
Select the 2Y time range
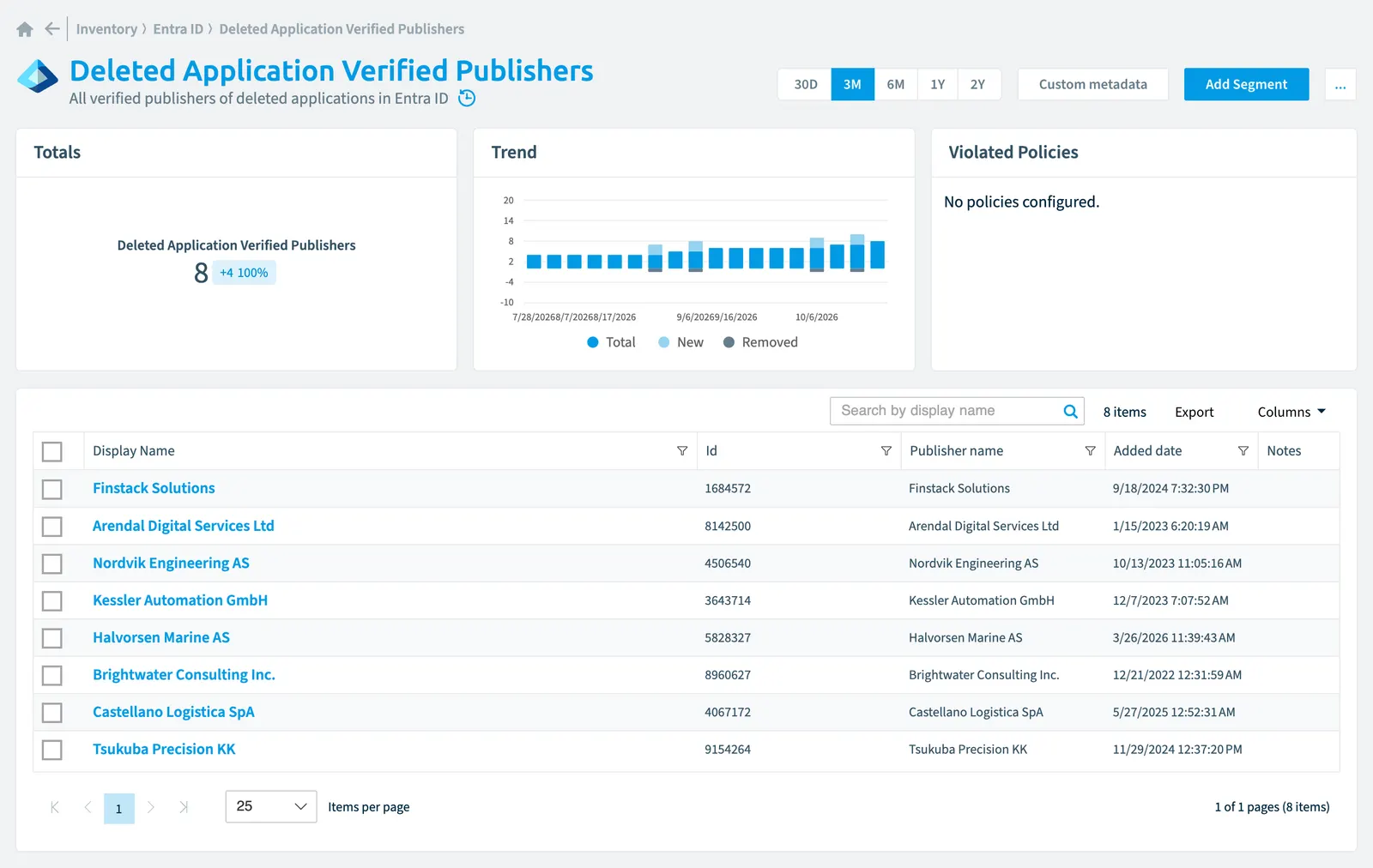tap(978, 84)
